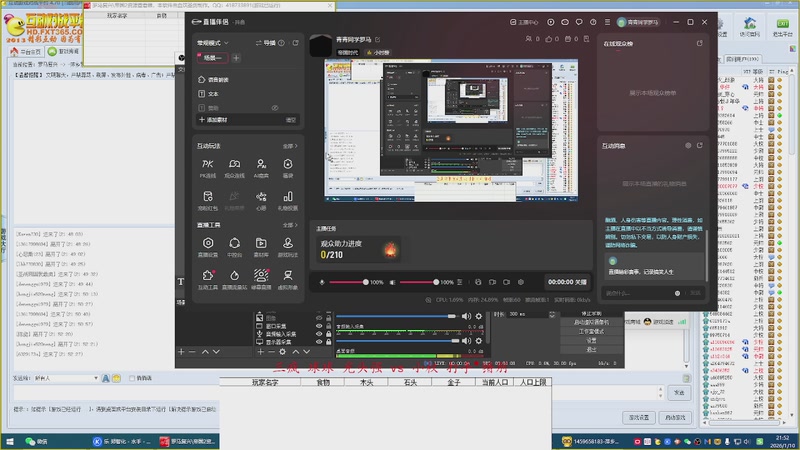Click the start virtual camera button in OBS

click(x=591, y=322)
